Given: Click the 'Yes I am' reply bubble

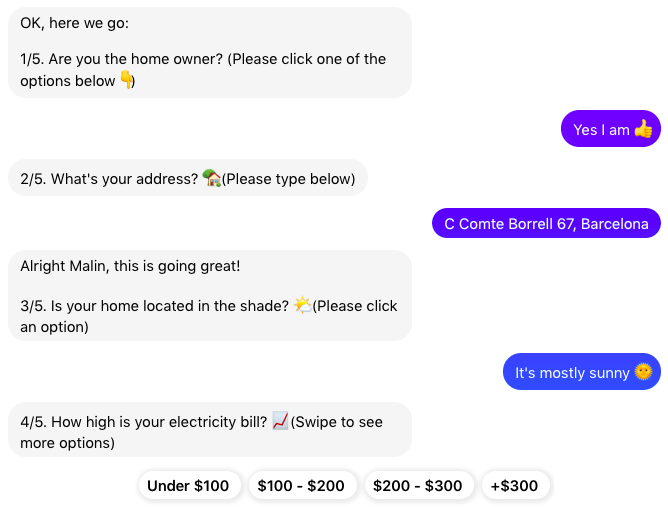Looking at the screenshot, I should tap(611, 129).
